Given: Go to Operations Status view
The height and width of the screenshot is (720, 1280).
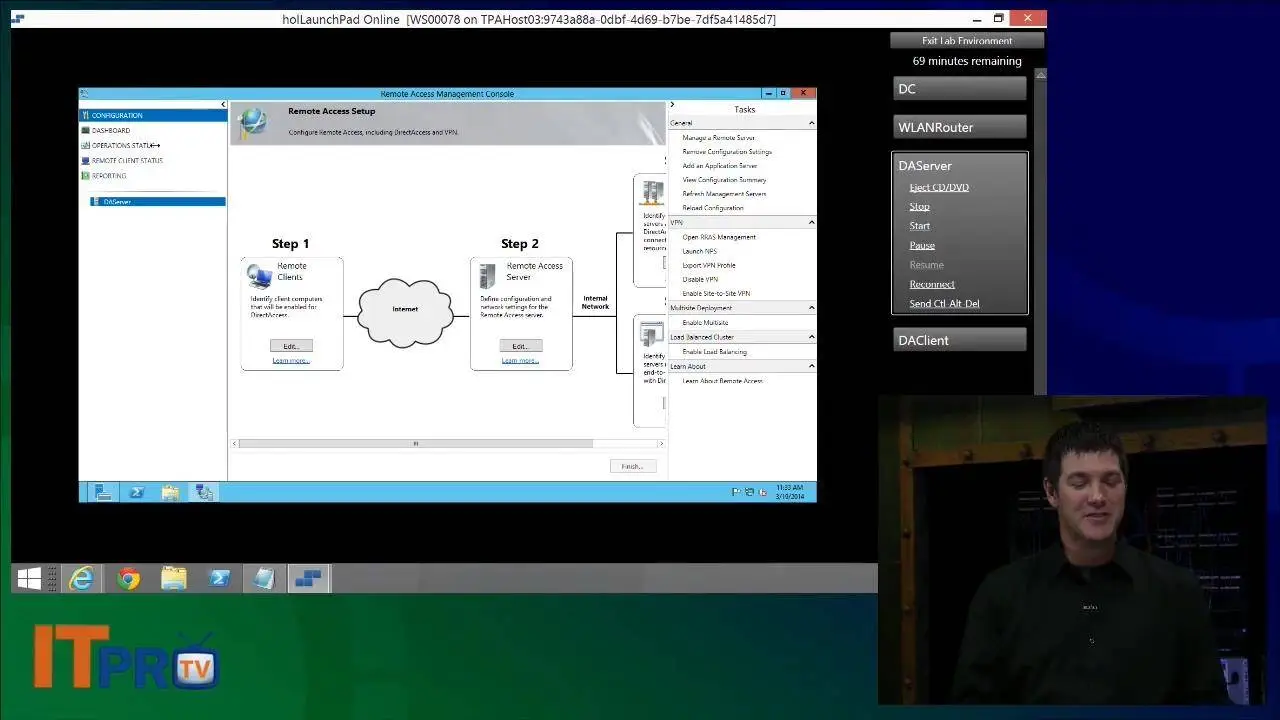Looking at the screenshot, I should click(123, 145).
